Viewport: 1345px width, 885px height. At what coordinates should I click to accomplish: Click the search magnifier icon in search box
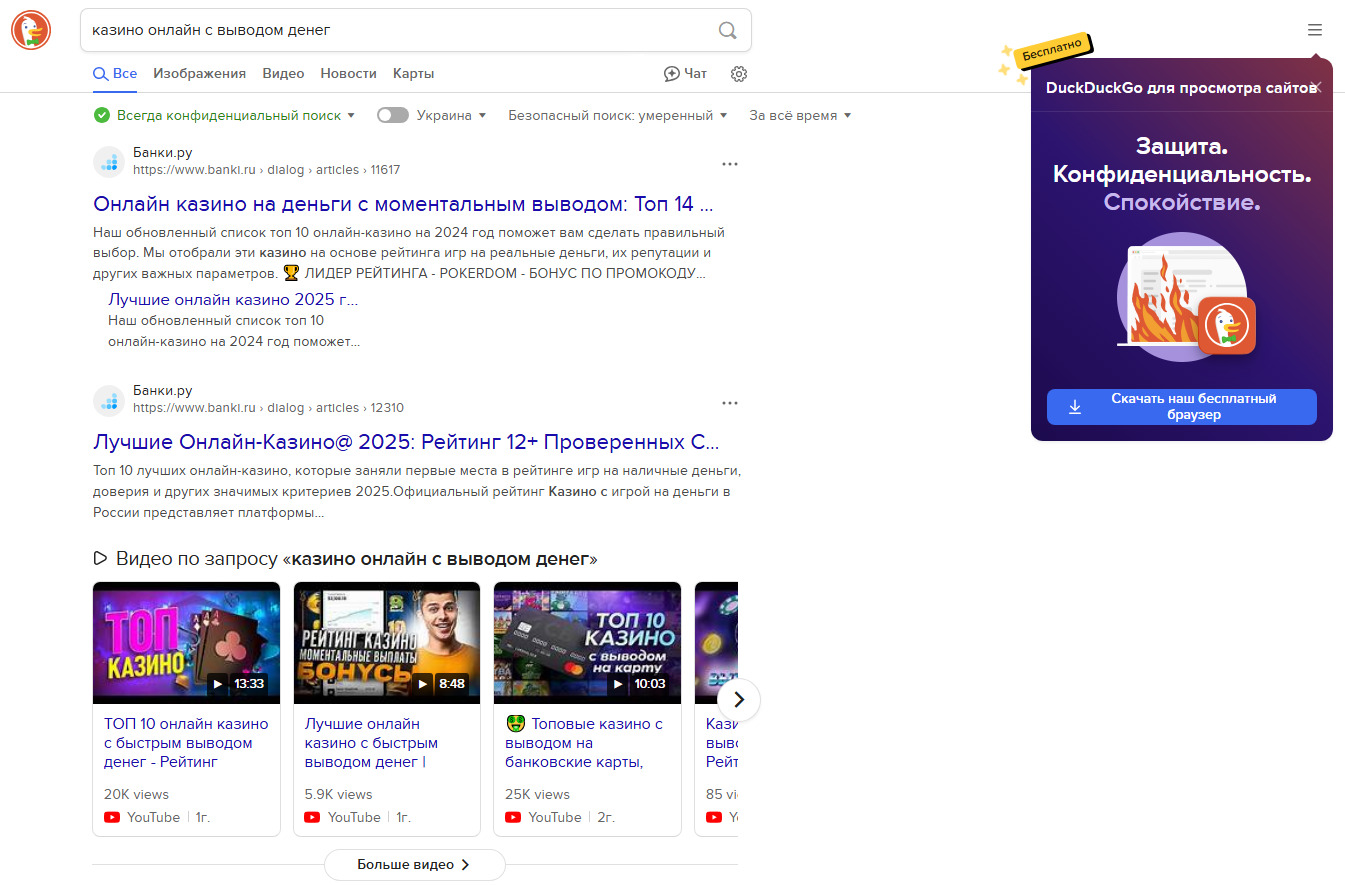coord(728,30)
